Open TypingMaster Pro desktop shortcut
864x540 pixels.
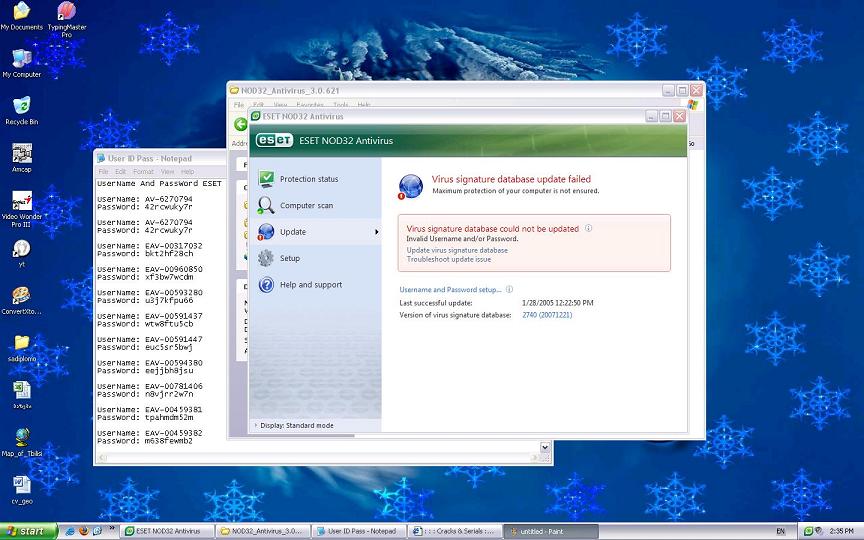[67, 11]
